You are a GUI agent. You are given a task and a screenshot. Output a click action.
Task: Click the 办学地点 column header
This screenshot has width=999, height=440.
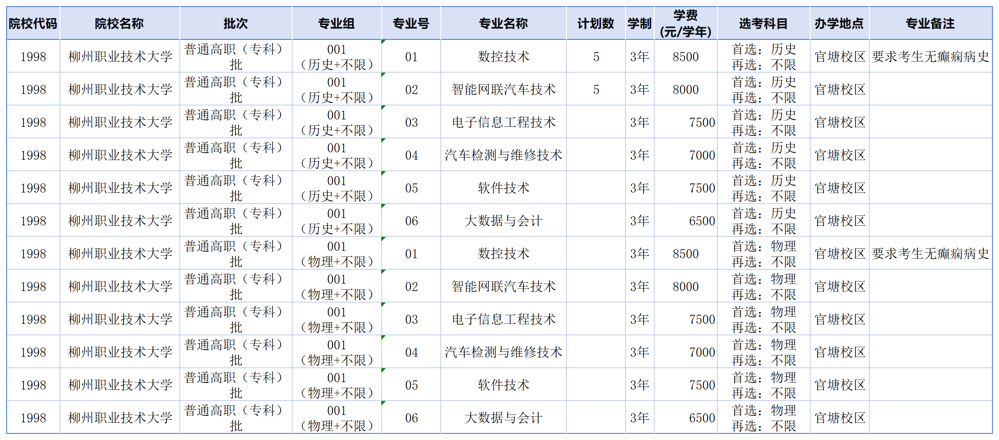(x=839, y=22)
